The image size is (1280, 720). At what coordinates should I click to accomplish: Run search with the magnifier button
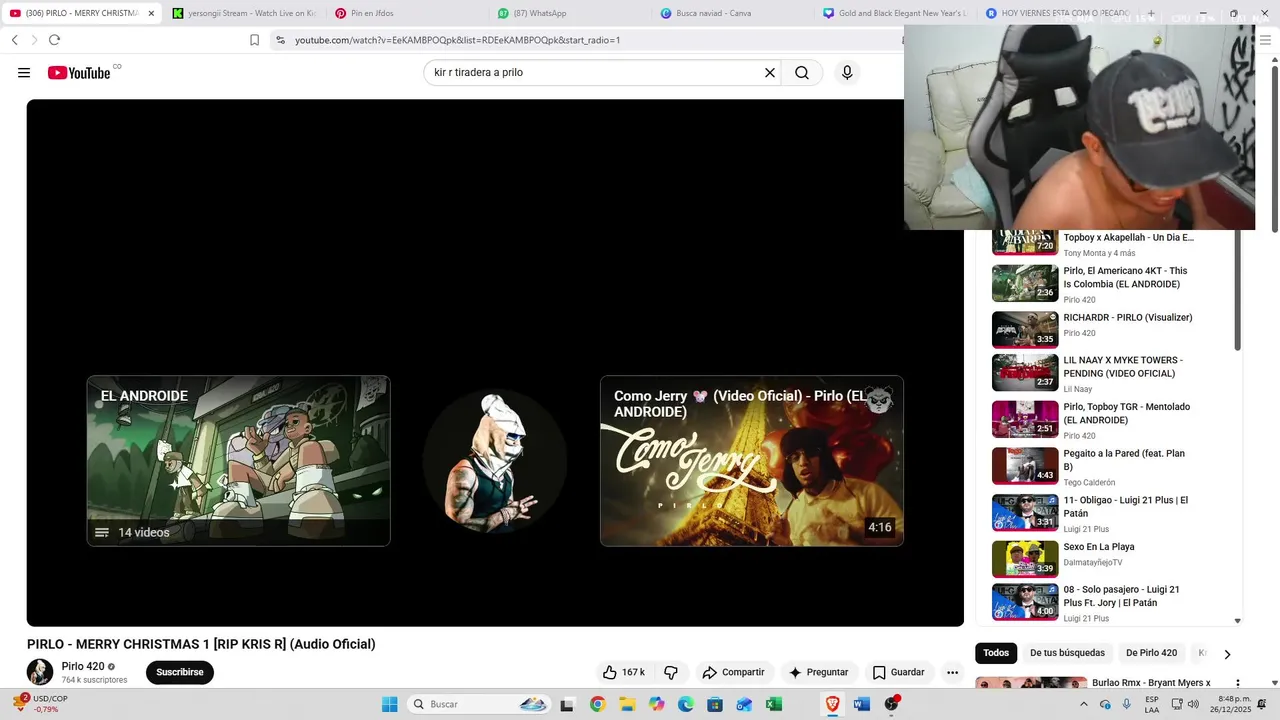coord(802,73)
